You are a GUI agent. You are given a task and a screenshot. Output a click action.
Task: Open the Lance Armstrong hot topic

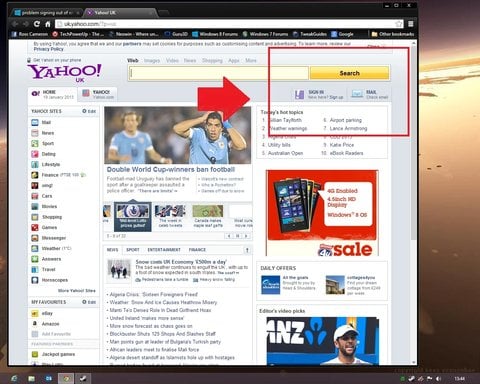pyautogui.click(x=348, y=128)
